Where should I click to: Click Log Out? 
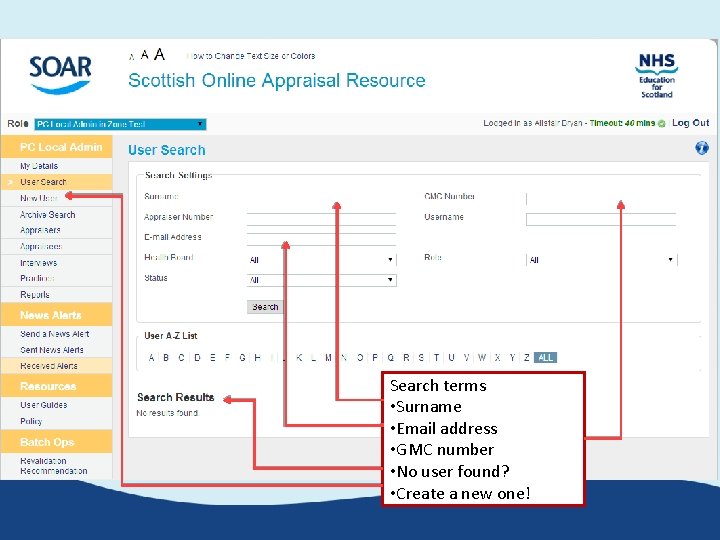691,123
